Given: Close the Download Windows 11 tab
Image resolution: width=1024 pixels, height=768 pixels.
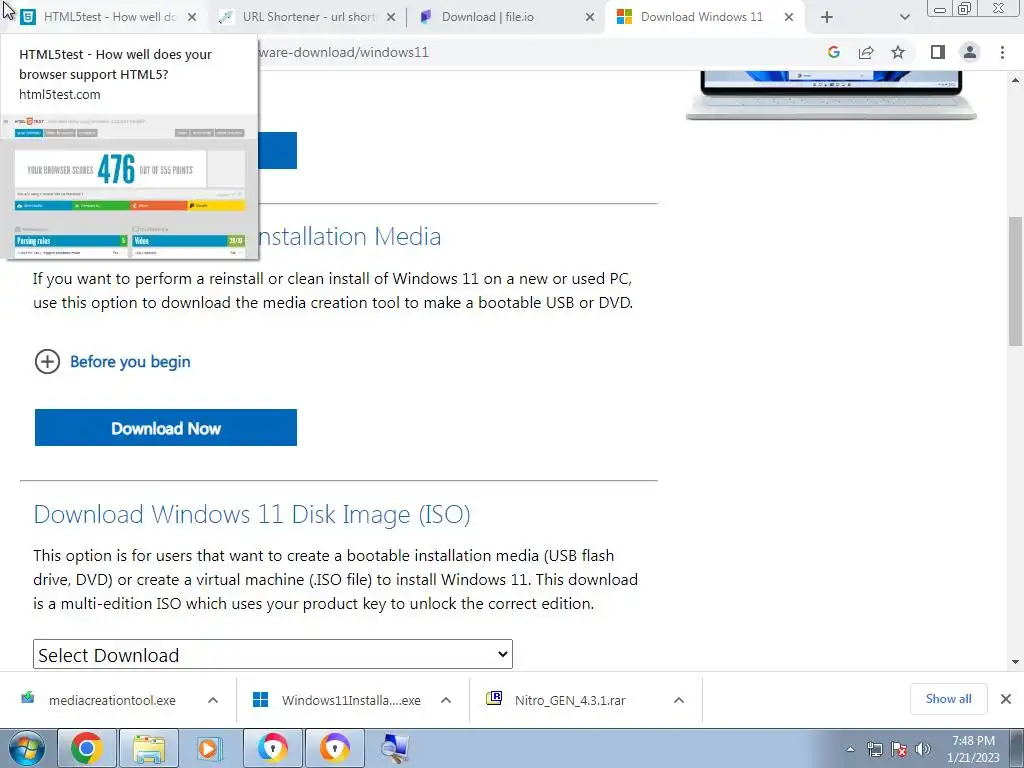Looking at the screenshot, I should (789, 17).
